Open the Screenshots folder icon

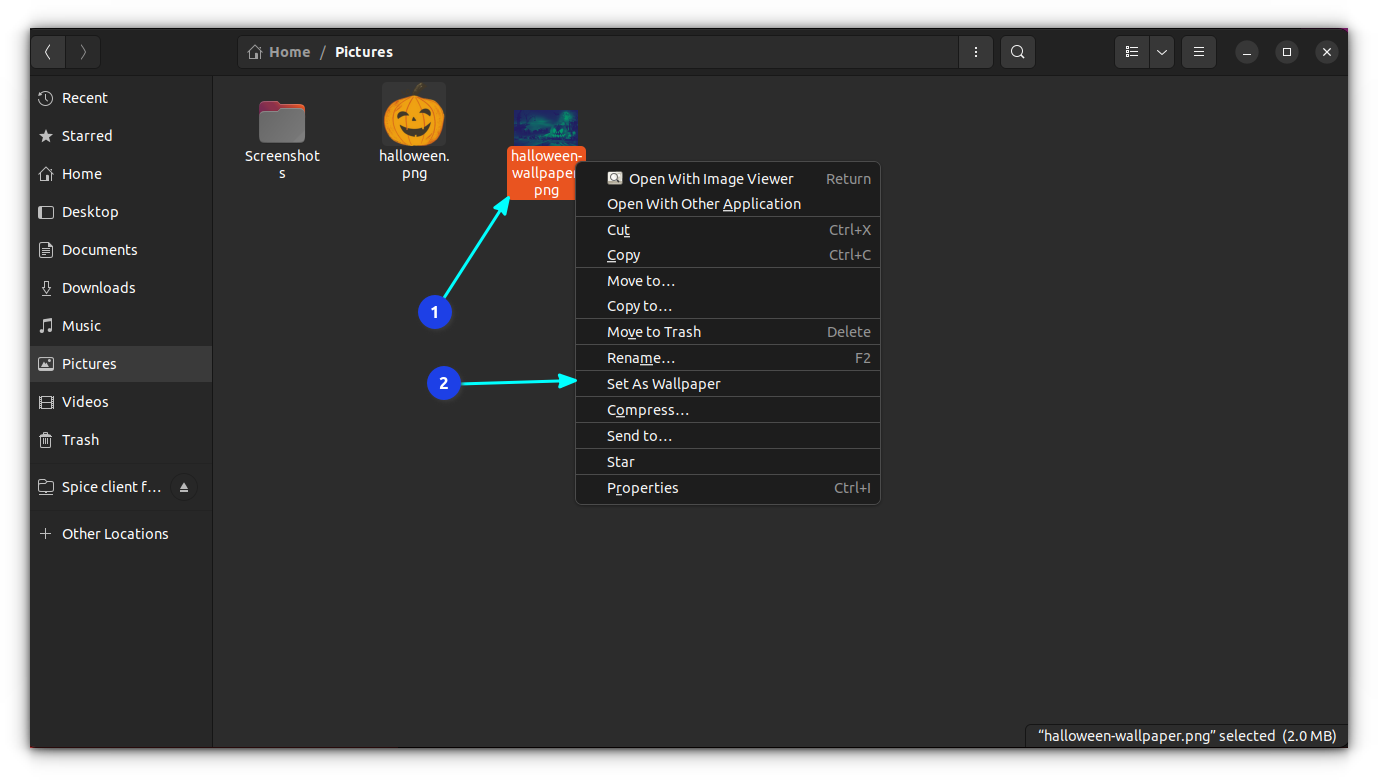282,124
